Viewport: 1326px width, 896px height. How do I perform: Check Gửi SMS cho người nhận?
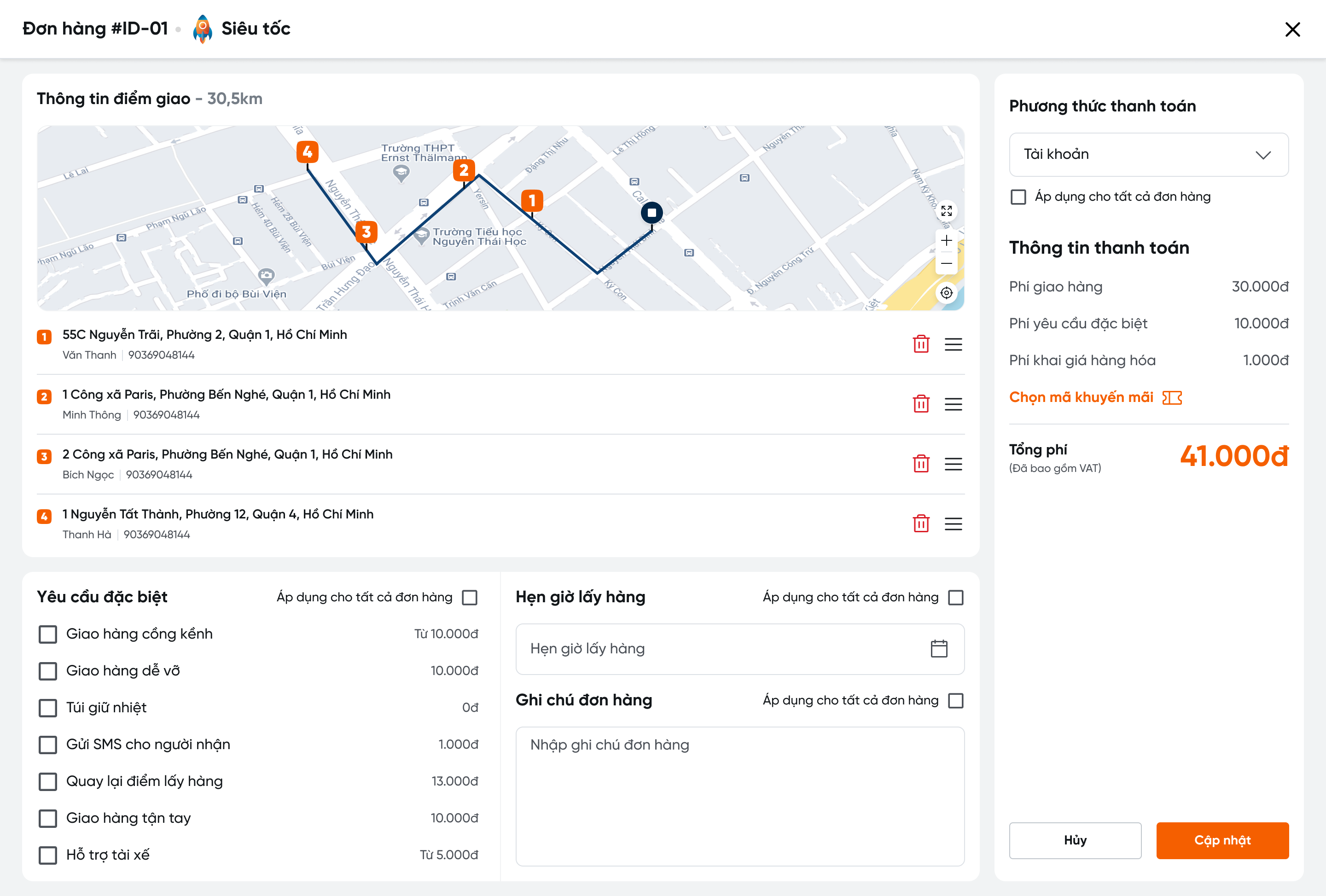tap(48, 744)
